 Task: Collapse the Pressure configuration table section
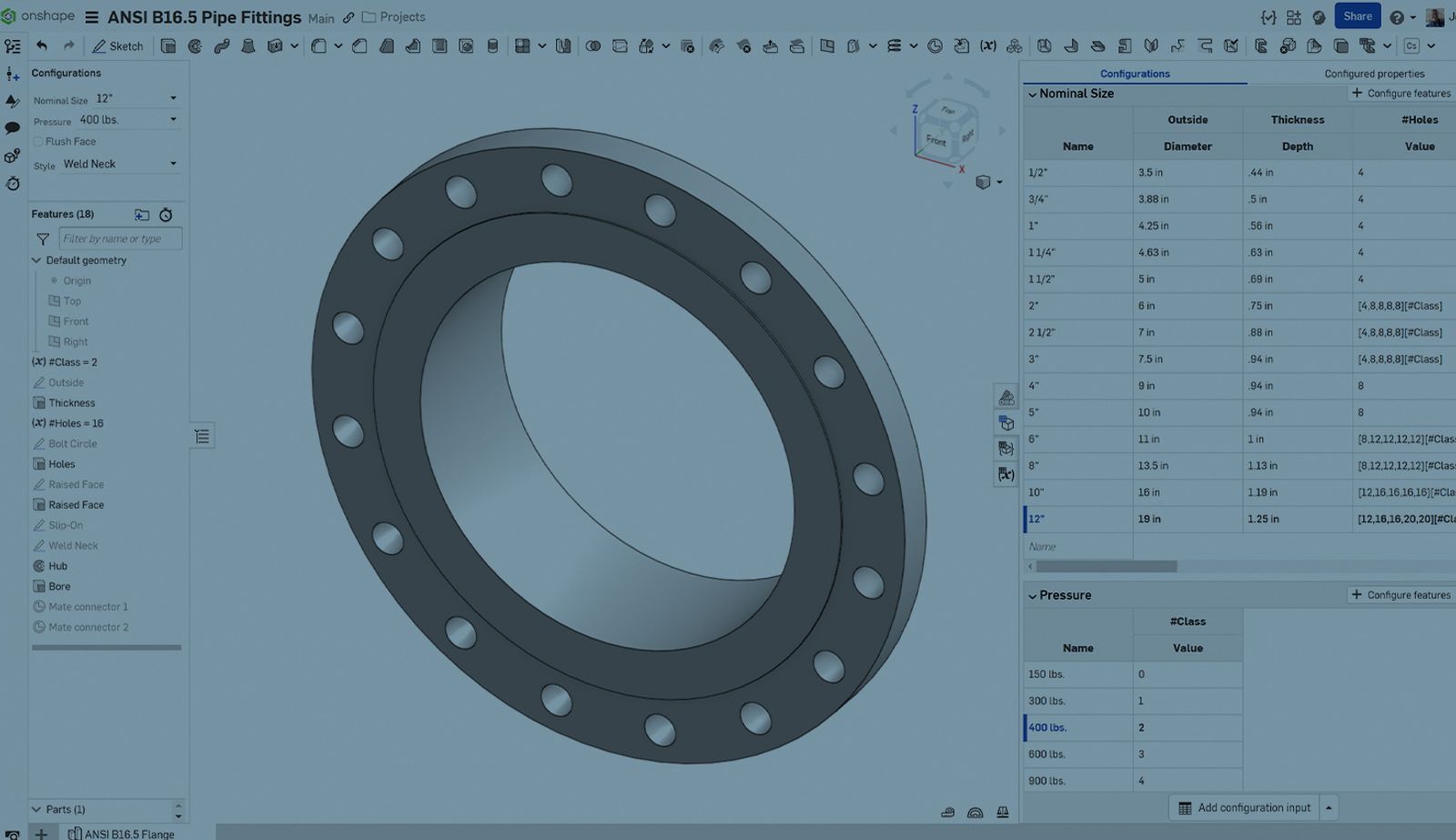pyautogui.click(x=1032, y=596)
